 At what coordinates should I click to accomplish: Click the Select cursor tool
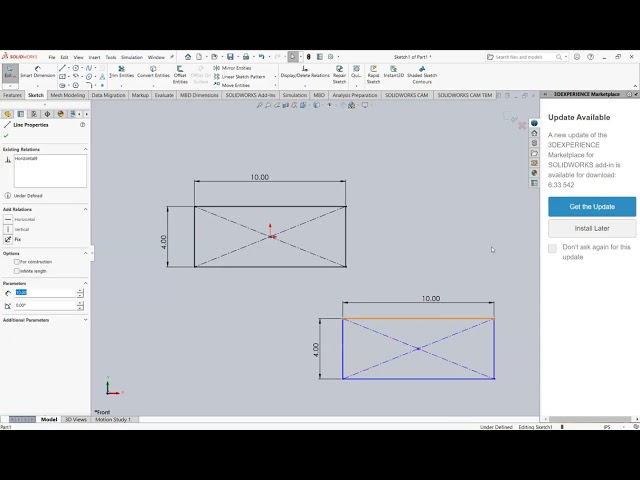click(x=293, y=57)
